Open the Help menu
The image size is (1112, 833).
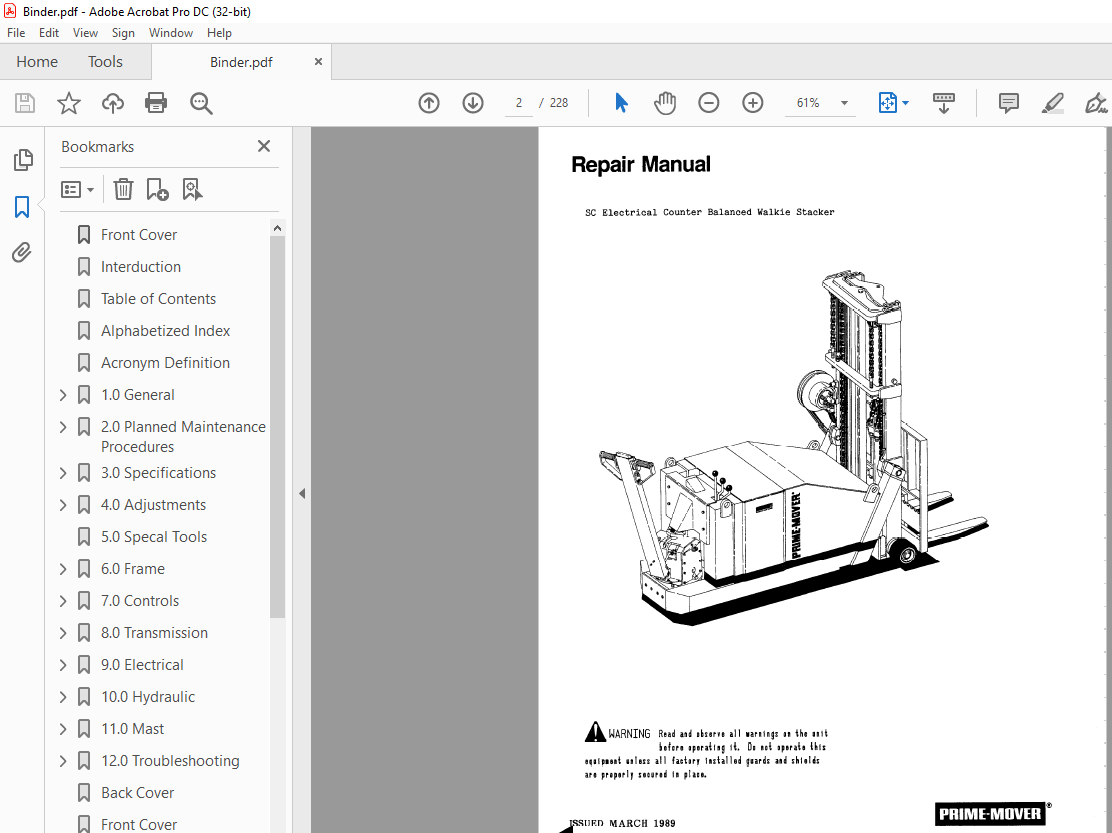pos(219,33)
